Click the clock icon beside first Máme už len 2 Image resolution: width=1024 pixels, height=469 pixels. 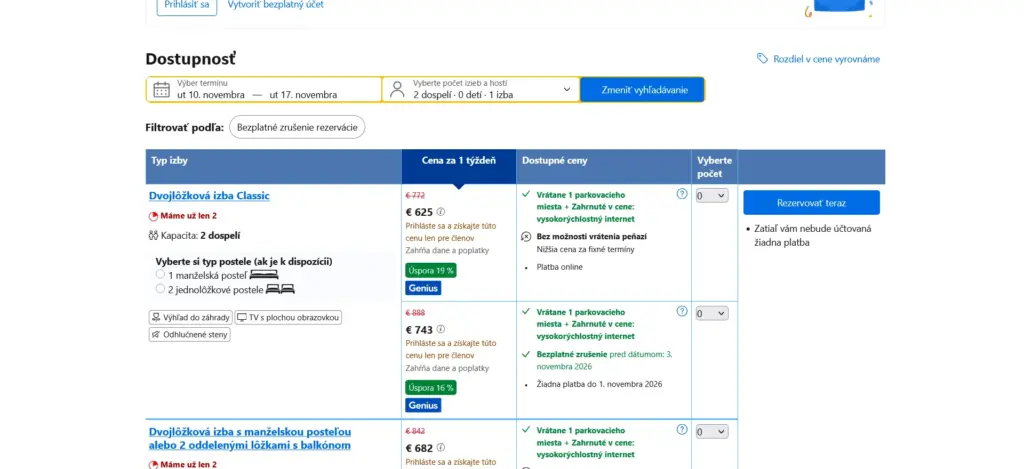(x=153, y=216)
